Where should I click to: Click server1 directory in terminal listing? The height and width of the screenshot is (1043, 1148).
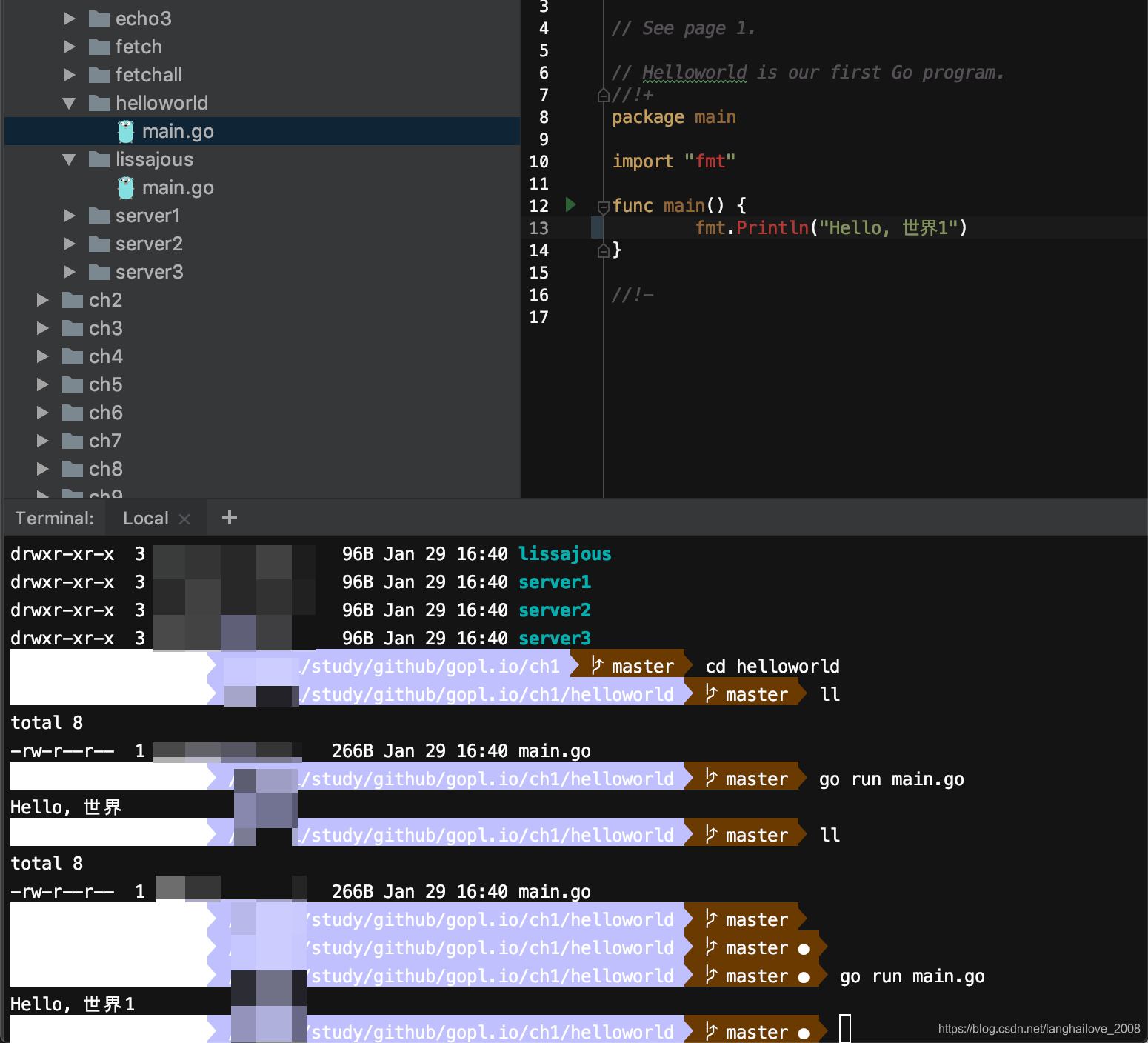(555, 582)
